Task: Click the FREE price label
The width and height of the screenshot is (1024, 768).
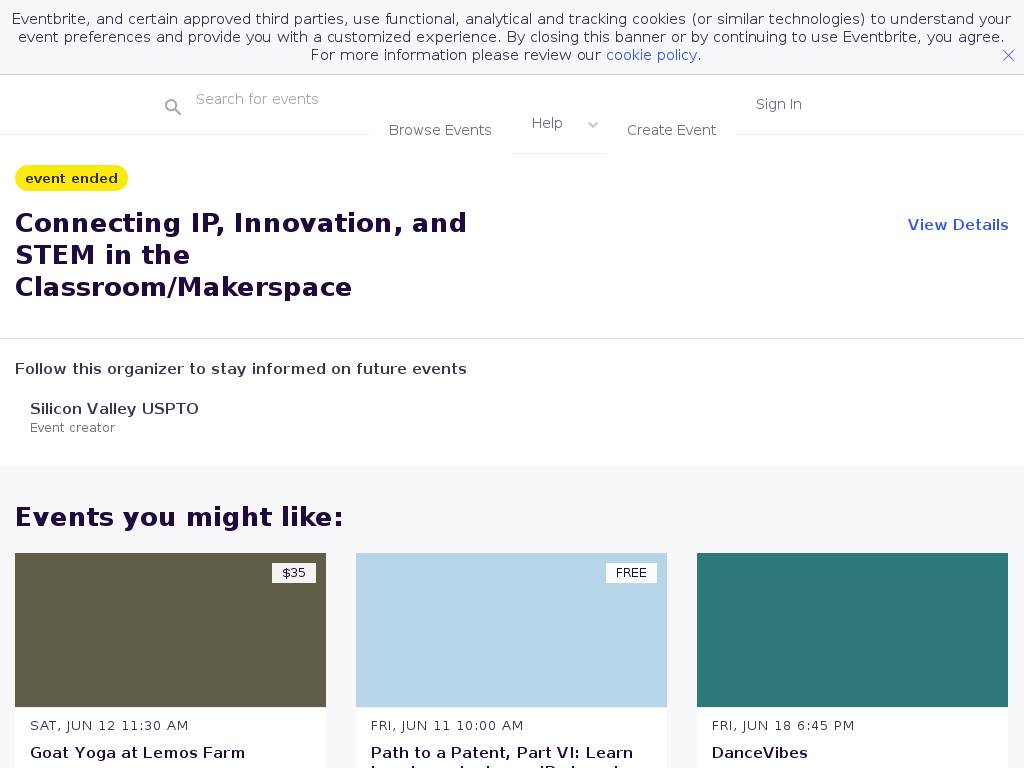Action: [631, 573]
